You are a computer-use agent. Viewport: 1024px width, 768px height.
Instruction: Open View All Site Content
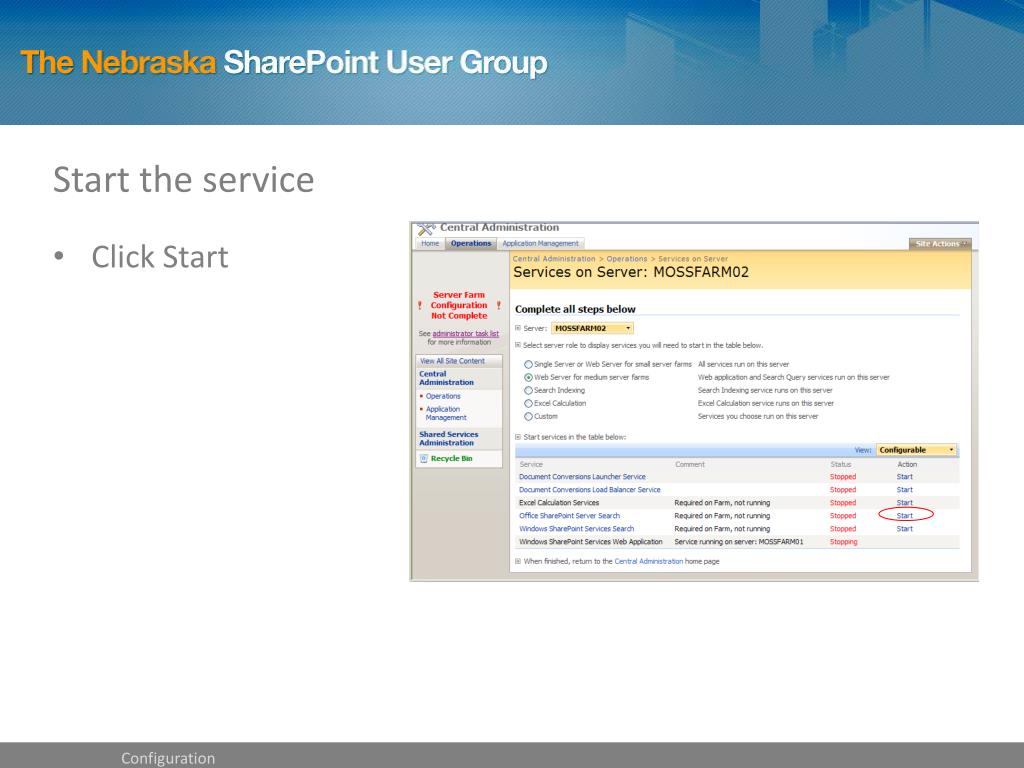(x=453, y=361)
